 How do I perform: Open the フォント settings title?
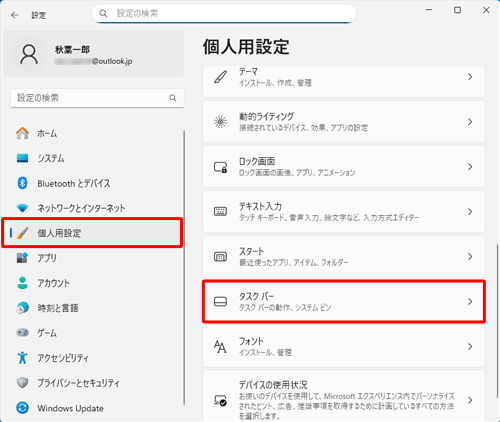click(x=251, y=341)
